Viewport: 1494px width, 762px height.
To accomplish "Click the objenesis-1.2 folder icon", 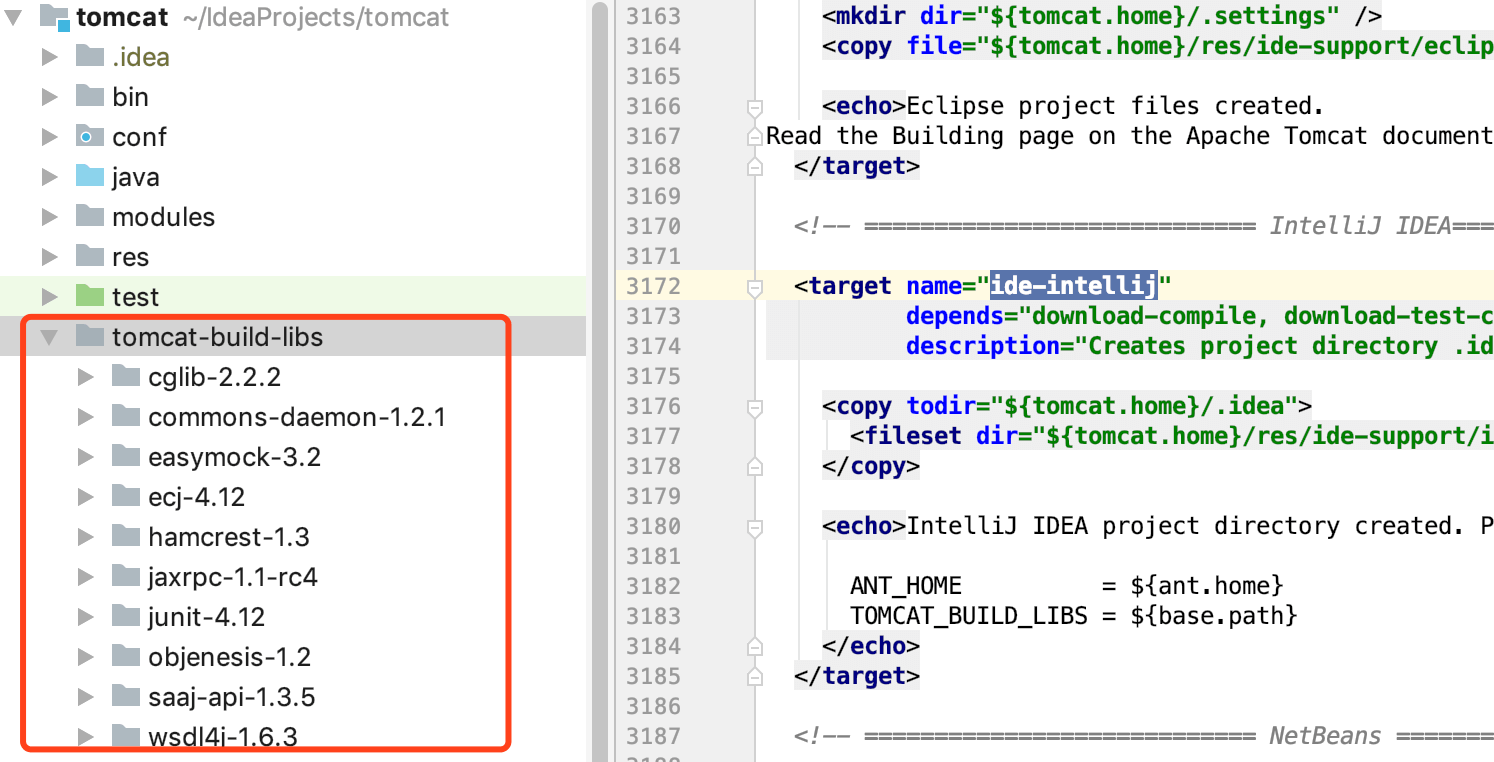I will pos(126,656).
